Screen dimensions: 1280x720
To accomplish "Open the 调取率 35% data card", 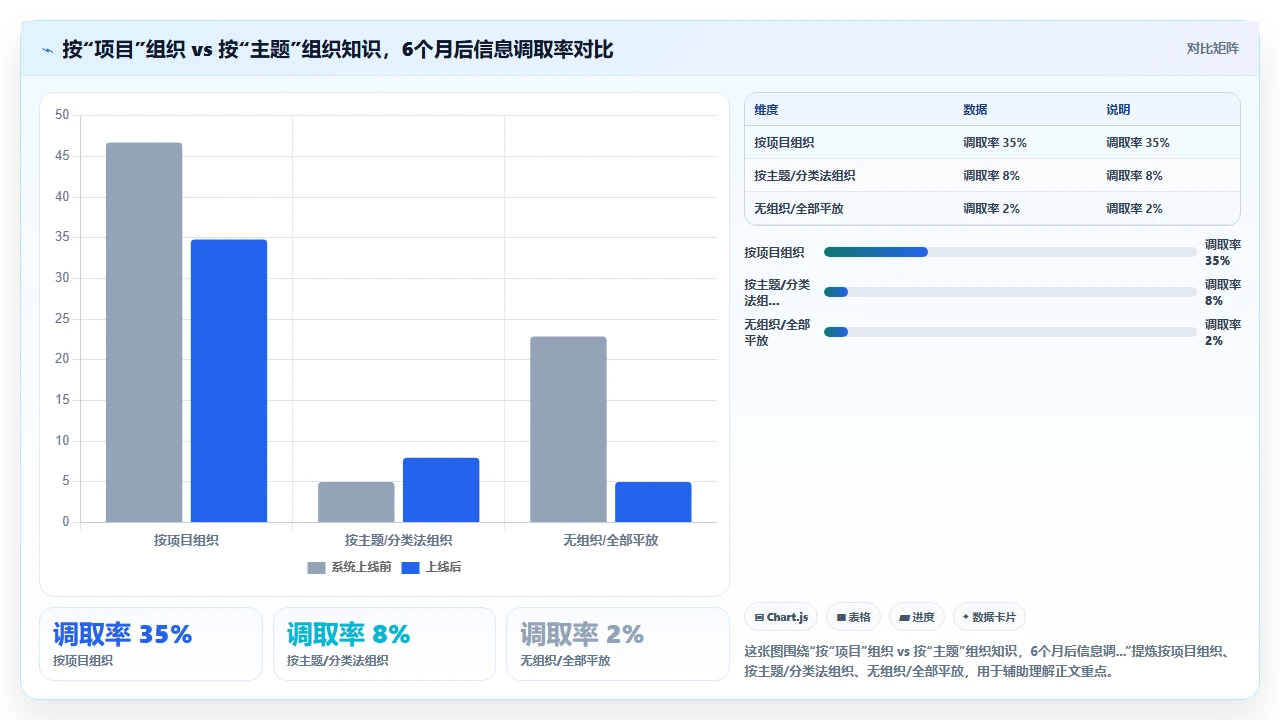I will tap(151, 644).
